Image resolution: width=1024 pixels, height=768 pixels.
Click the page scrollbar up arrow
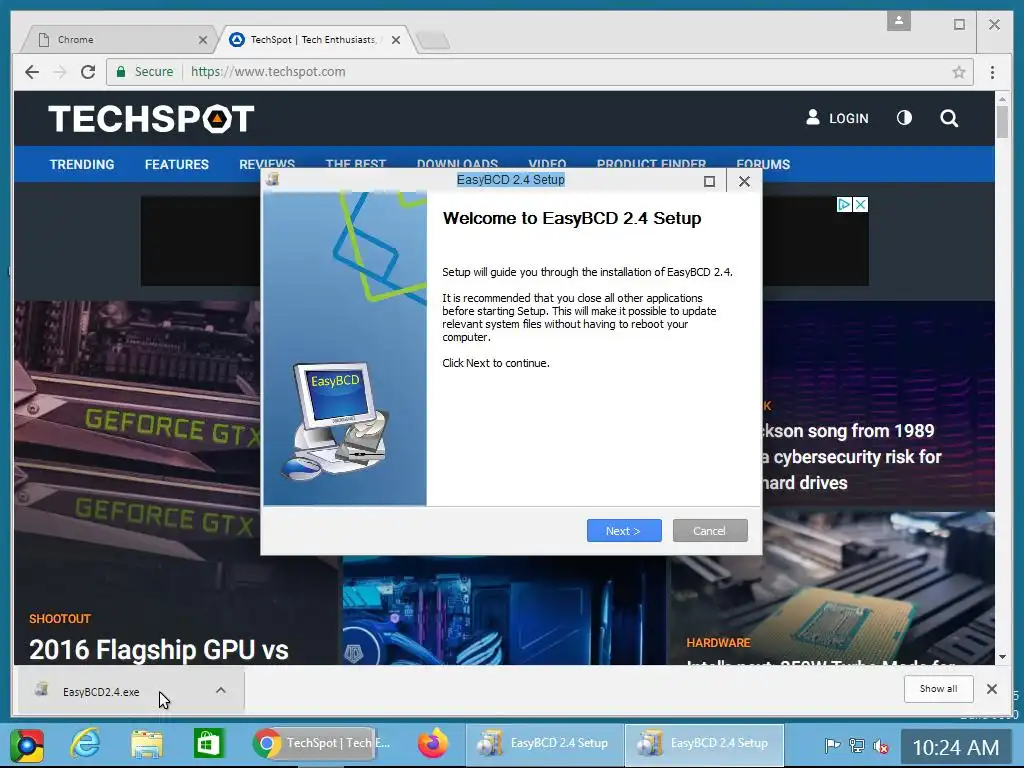point(1002,99)
